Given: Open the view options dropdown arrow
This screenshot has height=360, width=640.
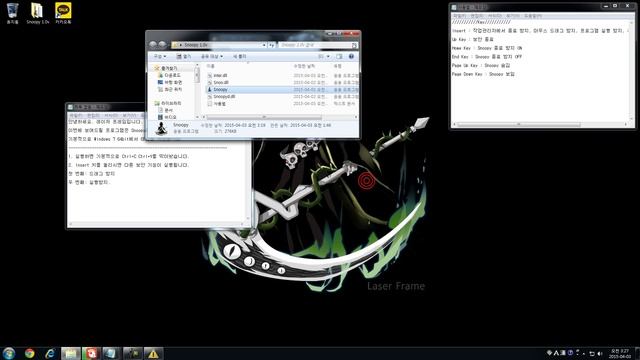Looking at the screenshot, I should [328, 56].
